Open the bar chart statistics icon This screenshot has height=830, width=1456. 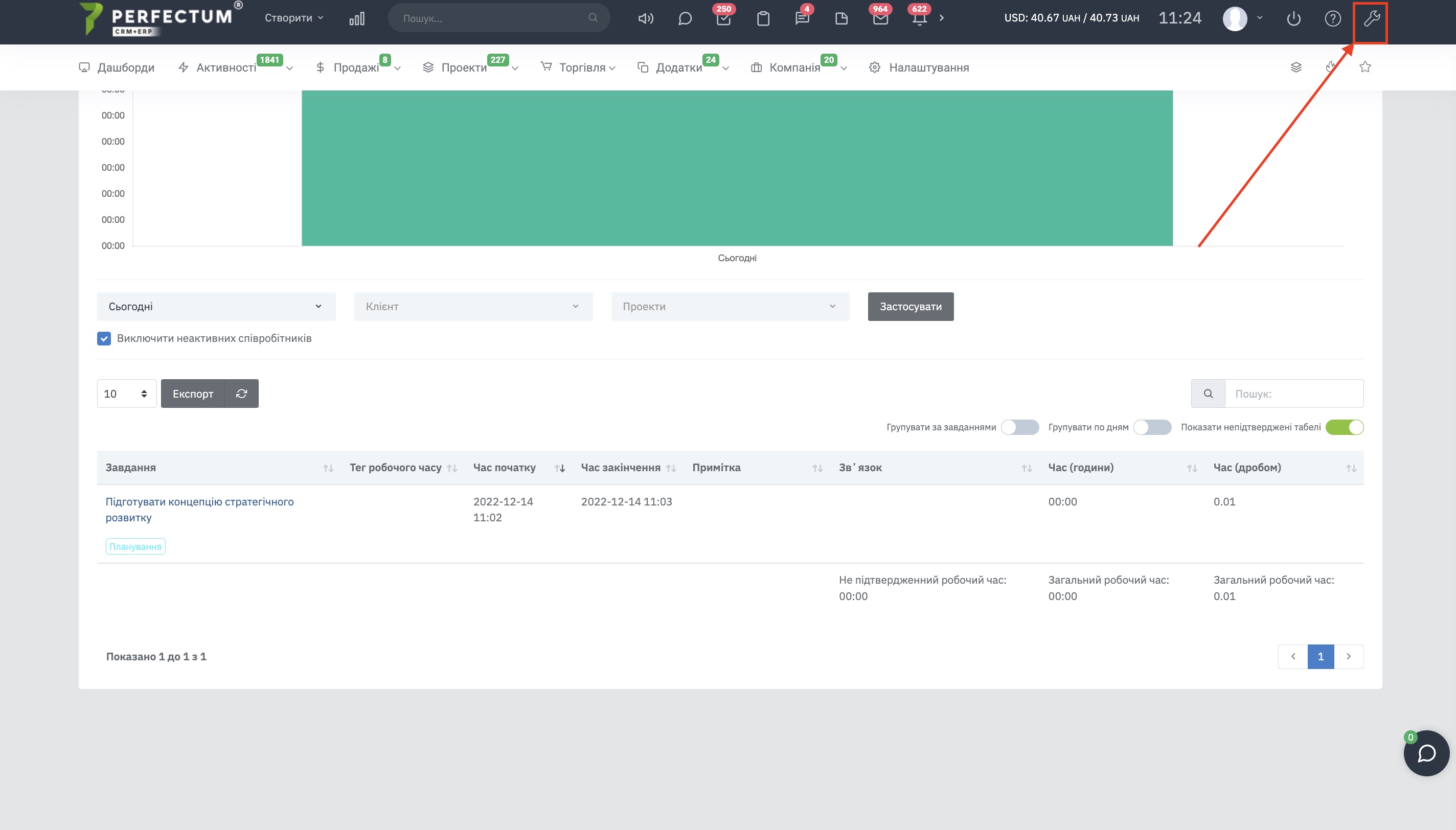pos(357,19)
